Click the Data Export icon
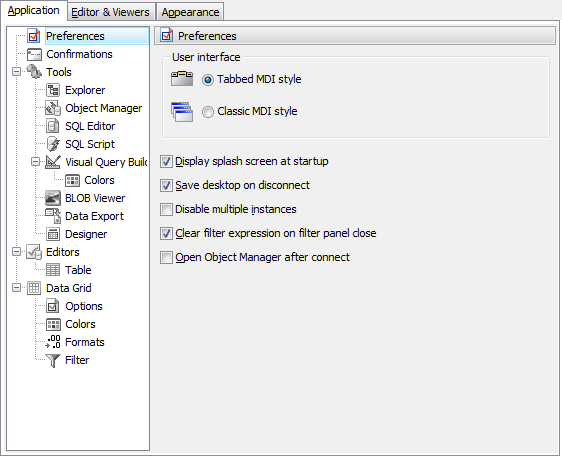Screen dimensions: 562x457 tap(53, 216)
